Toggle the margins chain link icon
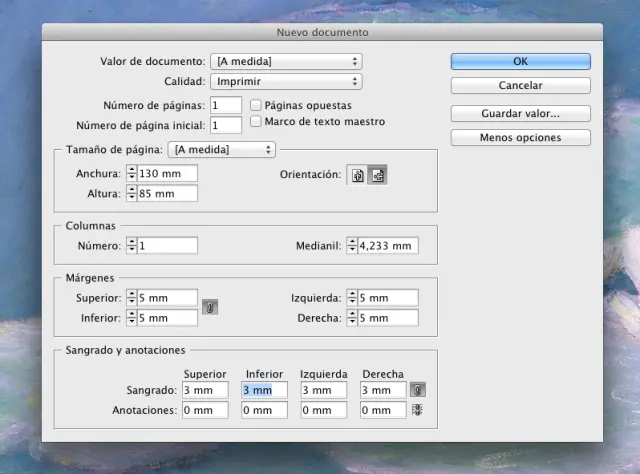 tap(208, 307)
